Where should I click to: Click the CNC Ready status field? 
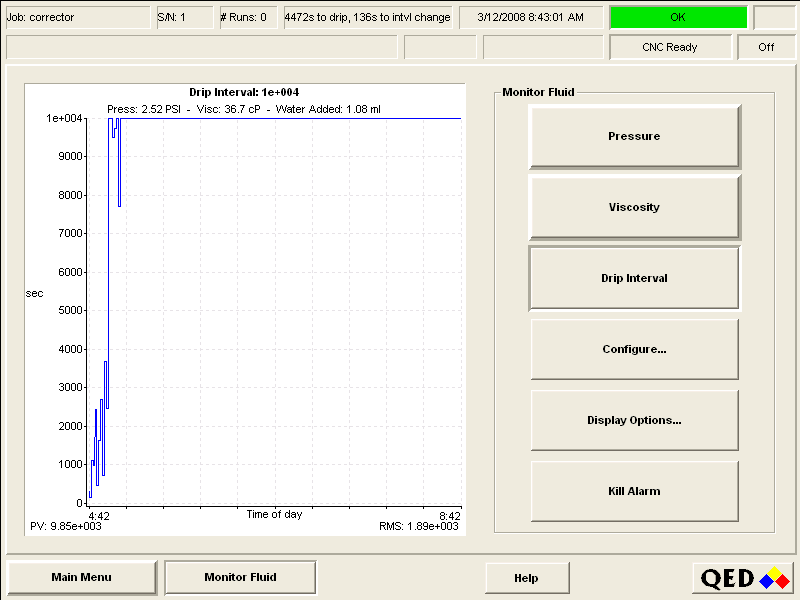point(669,47)
